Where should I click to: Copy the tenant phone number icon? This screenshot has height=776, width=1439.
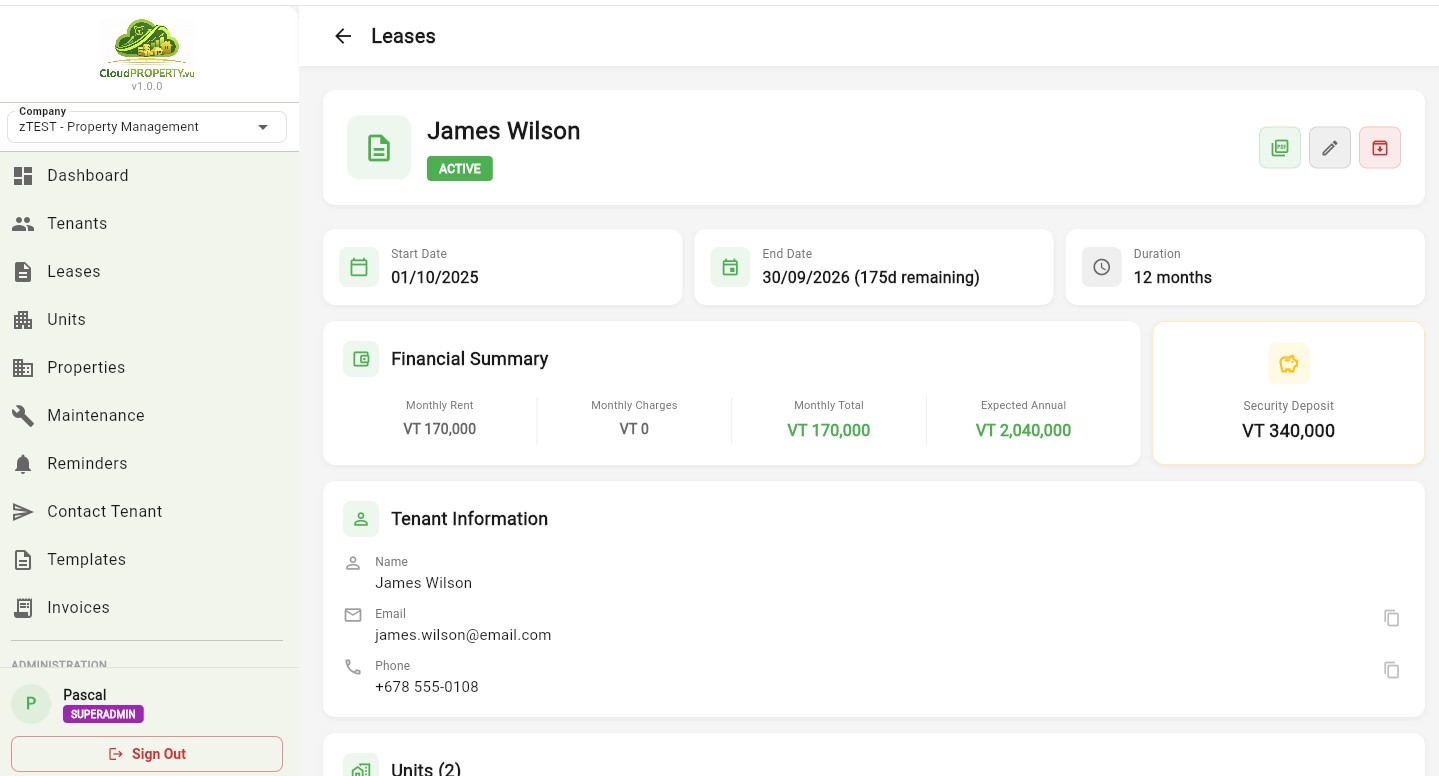tap(1392, 670)
